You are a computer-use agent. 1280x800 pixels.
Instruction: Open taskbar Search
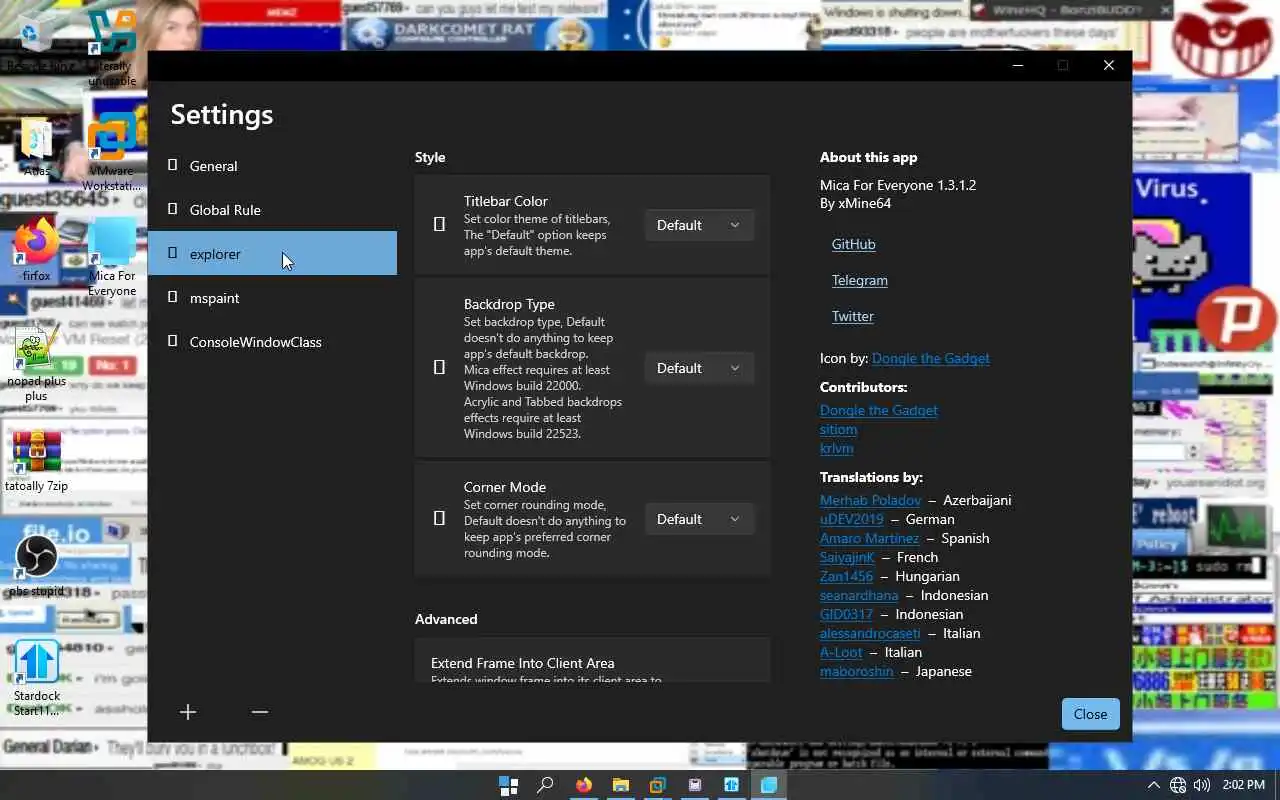tap(545, 785)
